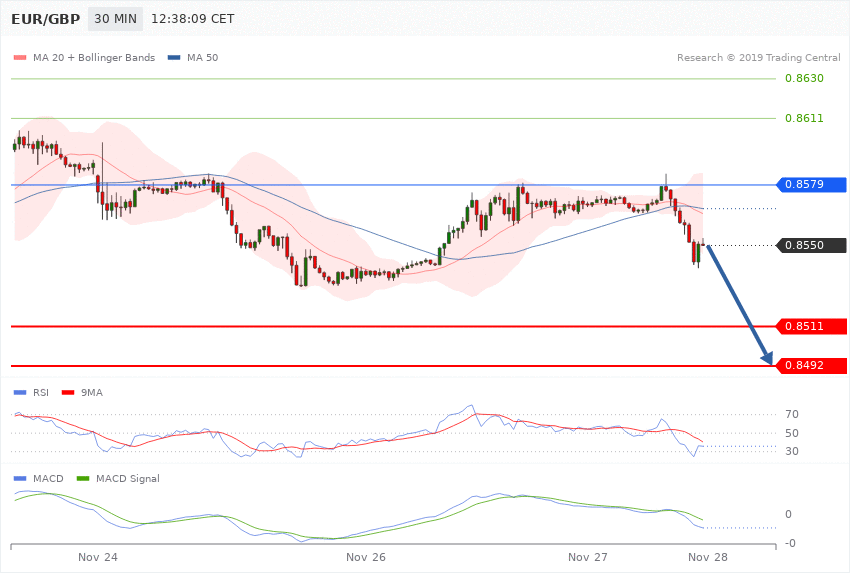Viewport: 850px width, 576px height.
Task: Click the red 0.8492 support price tag
Action: [811, 365]
